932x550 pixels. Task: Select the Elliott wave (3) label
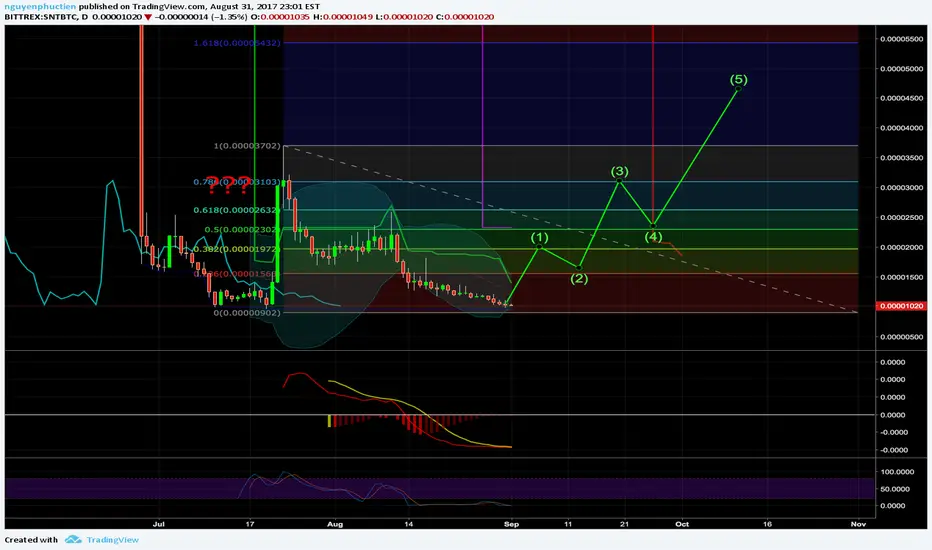(x=619, y=171)
